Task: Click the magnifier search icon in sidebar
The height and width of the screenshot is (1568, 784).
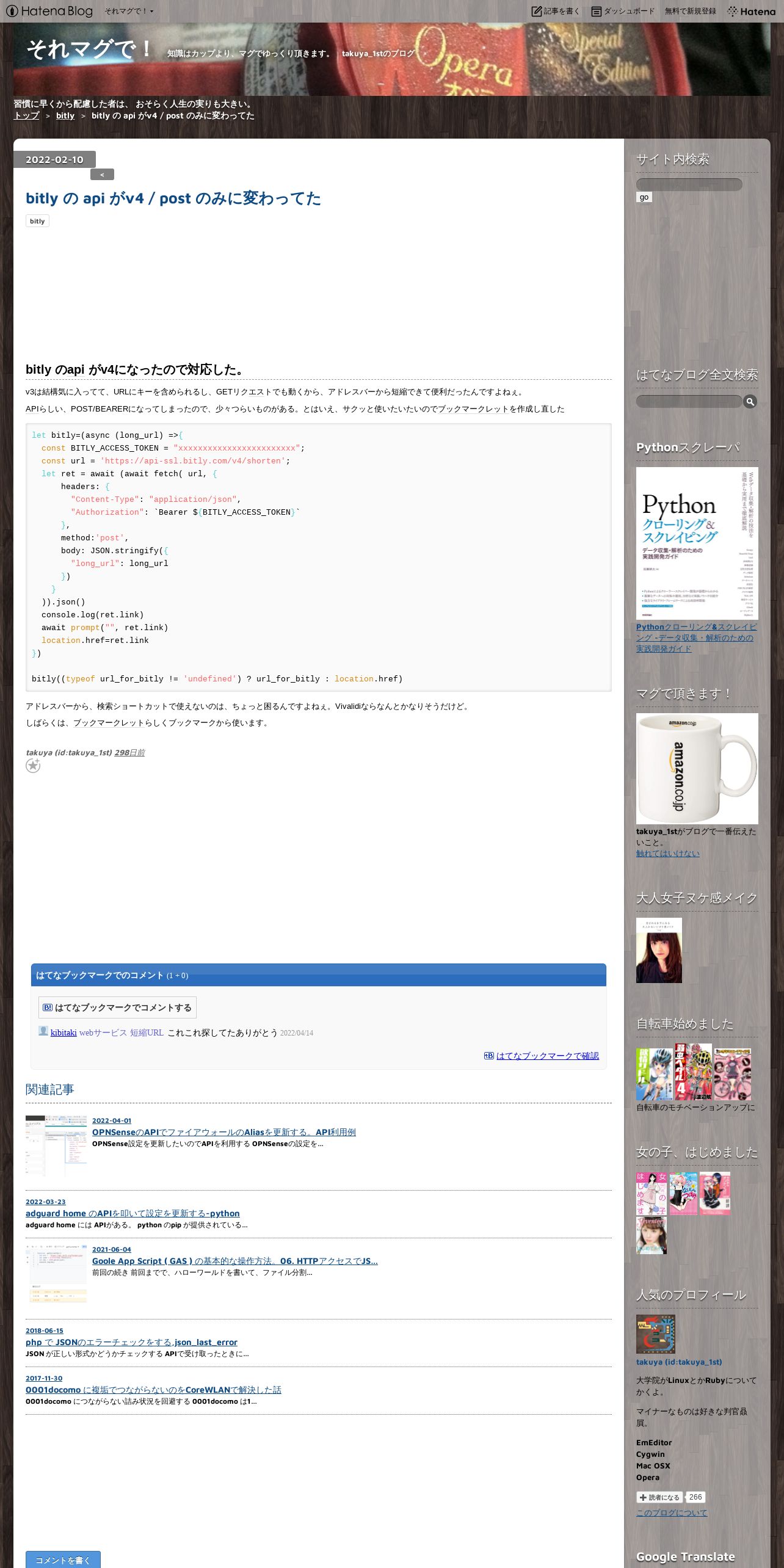Action: [x=750, y=401]
